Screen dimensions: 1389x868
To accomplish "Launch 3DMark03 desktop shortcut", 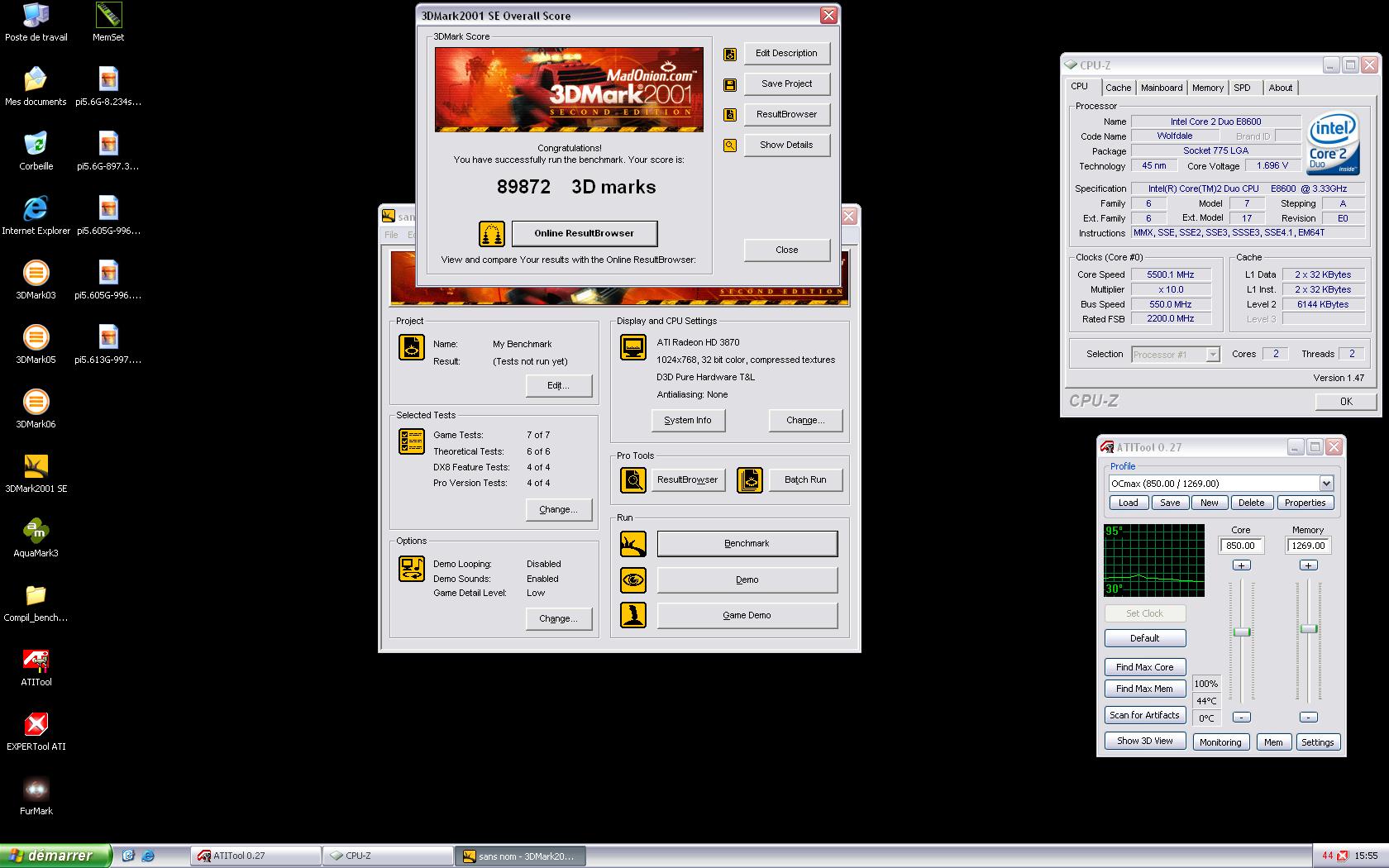I will click(x=36, y=280).
